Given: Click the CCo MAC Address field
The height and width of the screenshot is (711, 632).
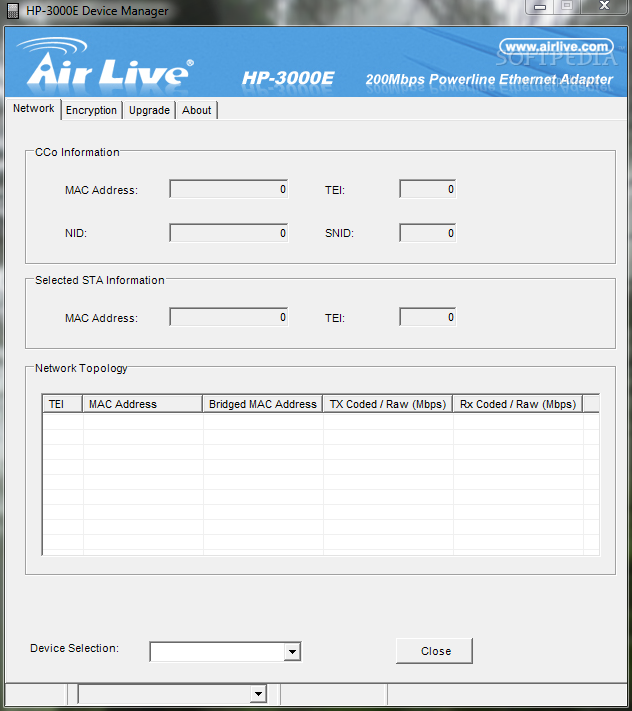Looking at the screenshot, I should 228,189.
